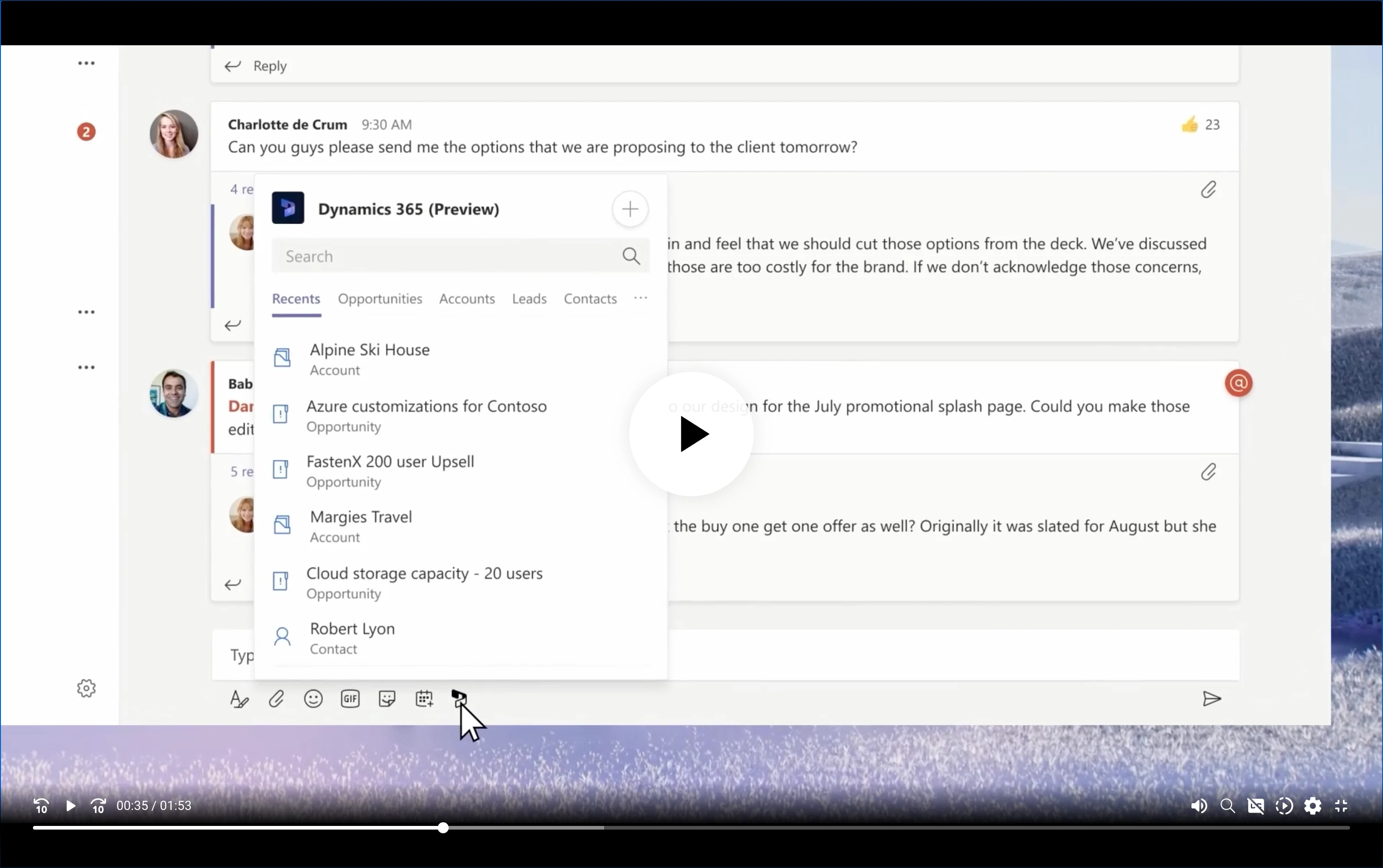
Task: Click the red notification badge showing 2
Action: coord(86,132)
